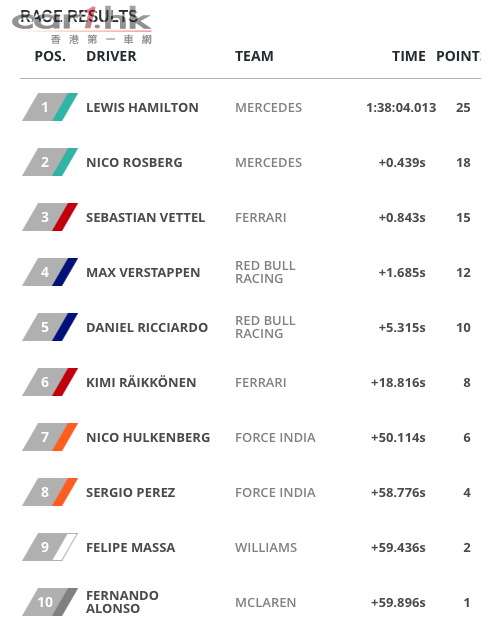Click the TEAM column header
The width and height of the screenshot is (496, 637).
click(254, 56)
